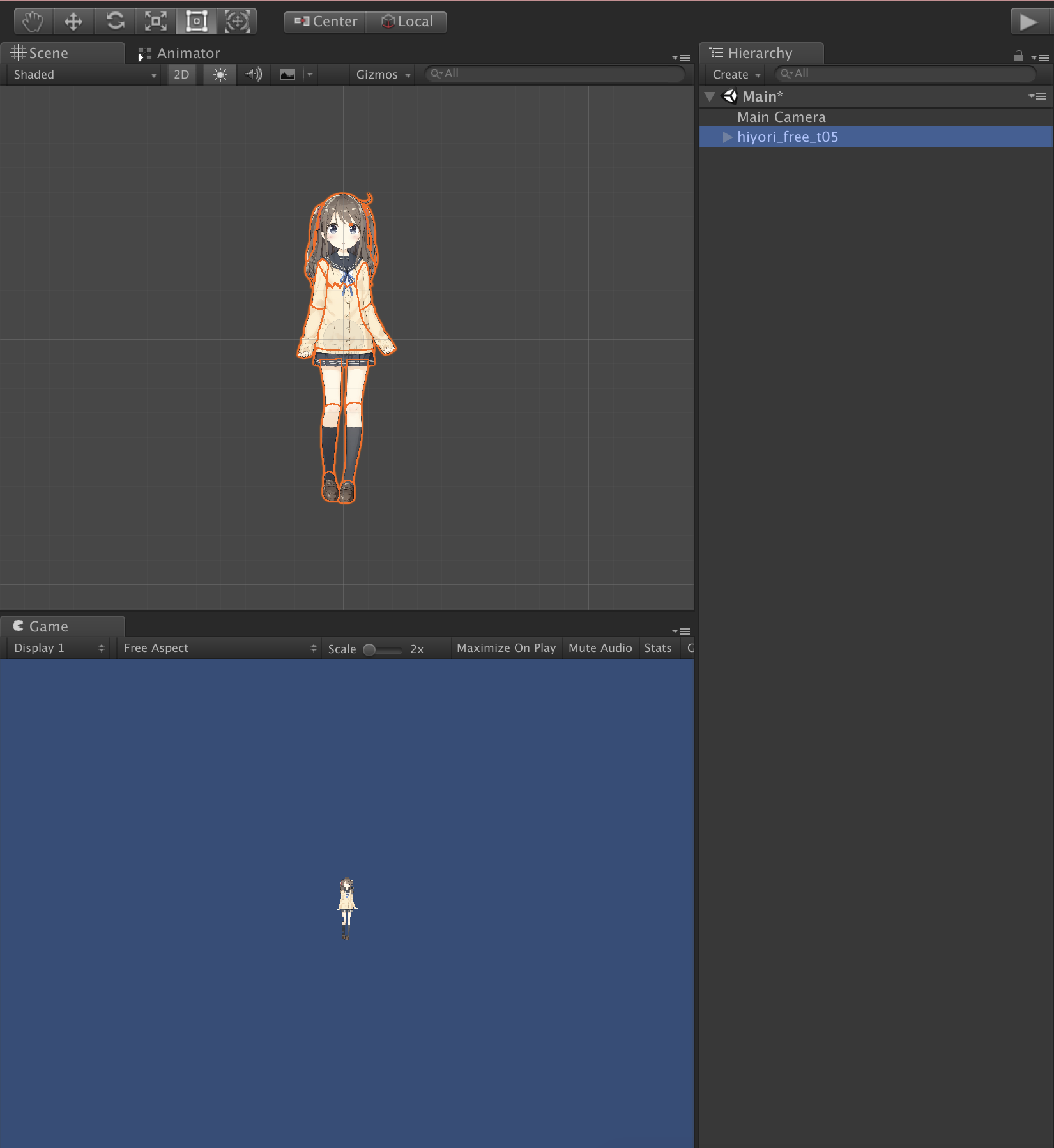Toggle Mute Audio in Game view
This screenshot has width=1054, height=1148.
(600, 648)
